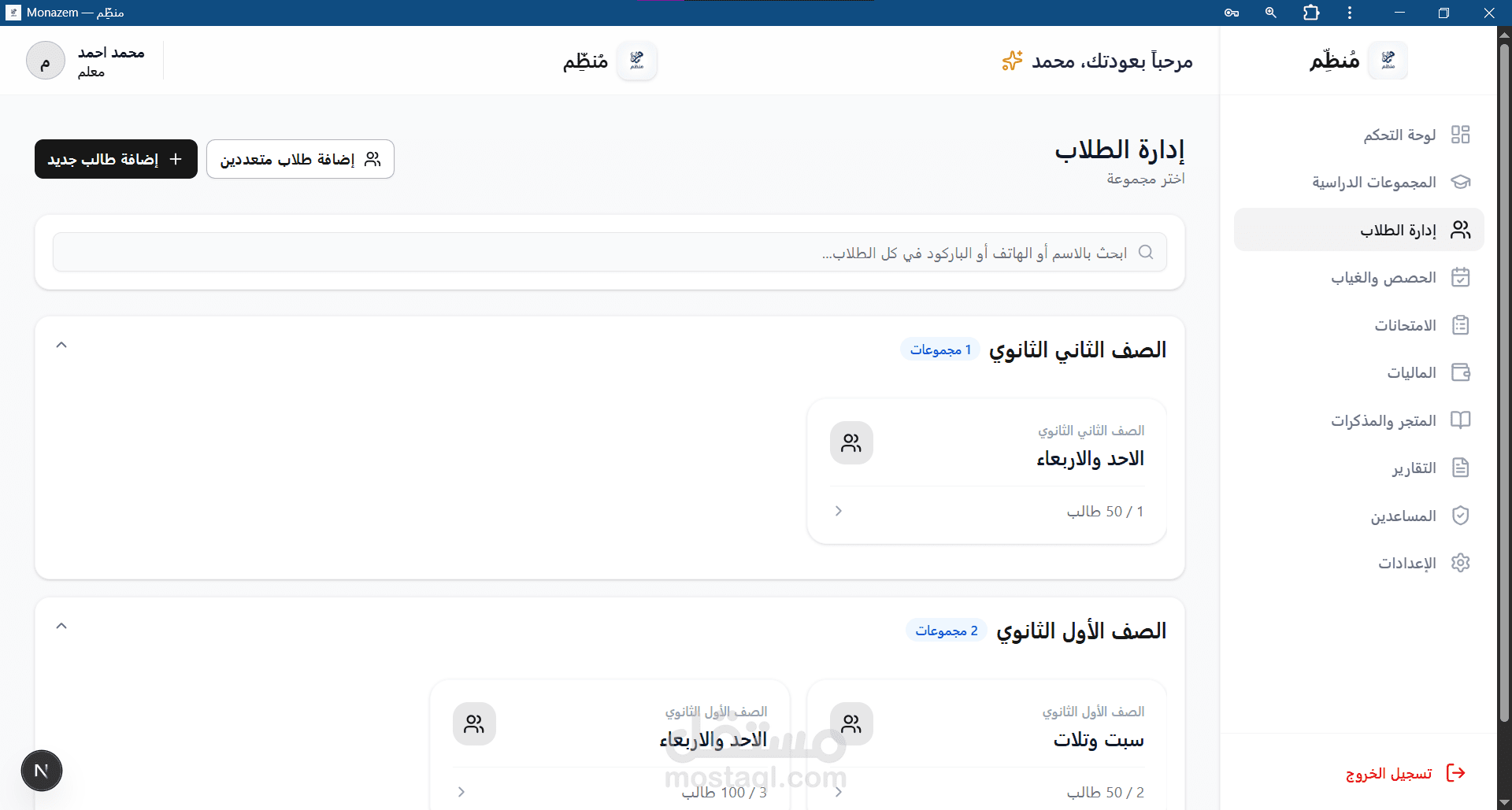Collapse الصف الثاني الثانوي section chevron
This screenshot has height=810, width=1512.
(x=61, y=345)
